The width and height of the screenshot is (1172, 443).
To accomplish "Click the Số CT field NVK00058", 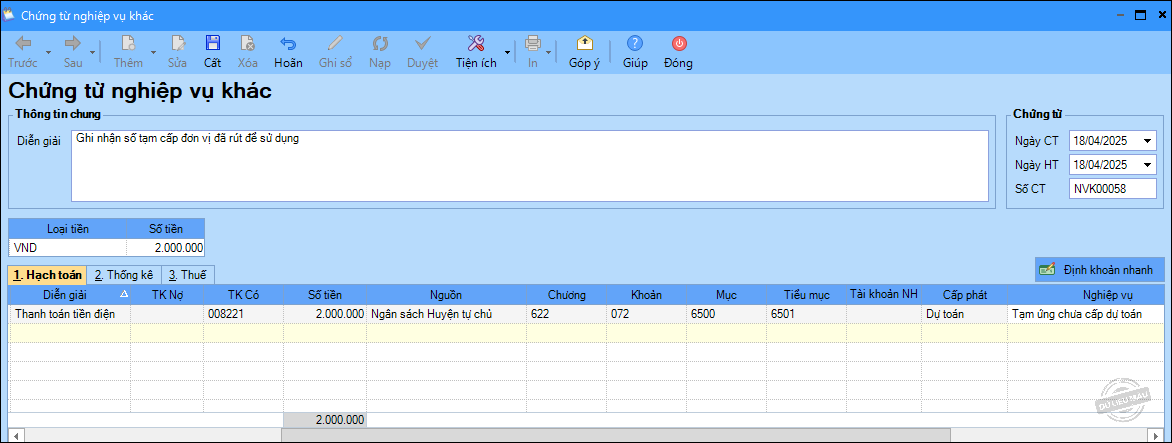I will [x=1112, y=189].
